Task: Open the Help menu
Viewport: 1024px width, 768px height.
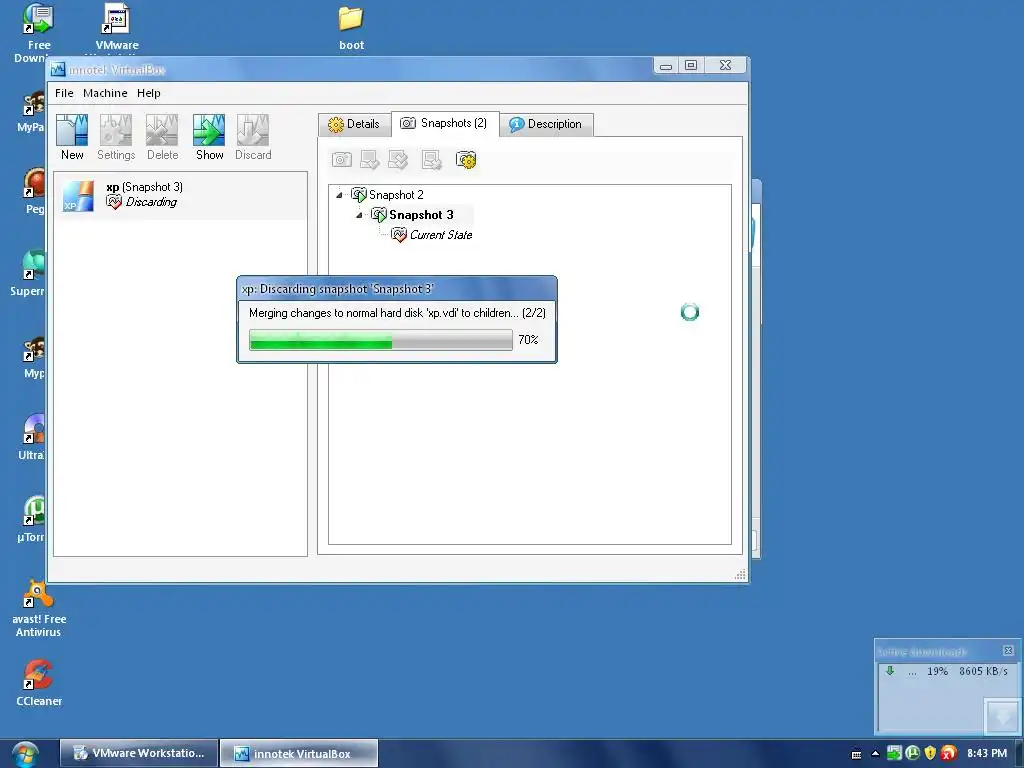Action: 148,93
